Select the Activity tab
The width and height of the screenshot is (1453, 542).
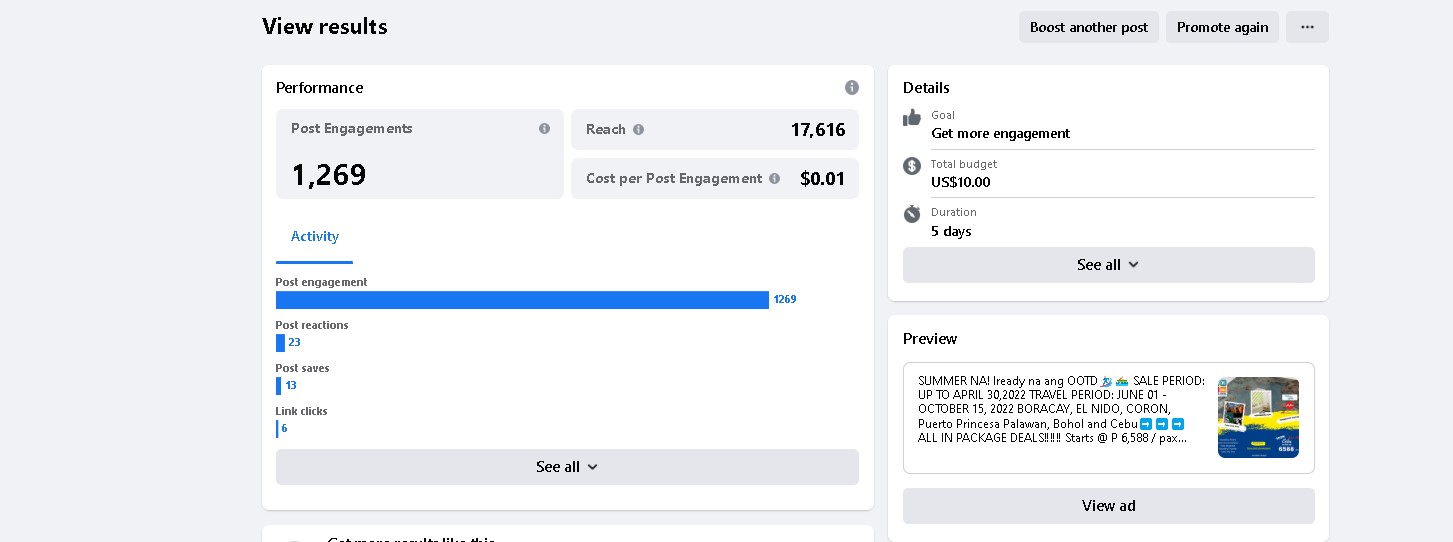pyautogui.click(x=315, y=237)
